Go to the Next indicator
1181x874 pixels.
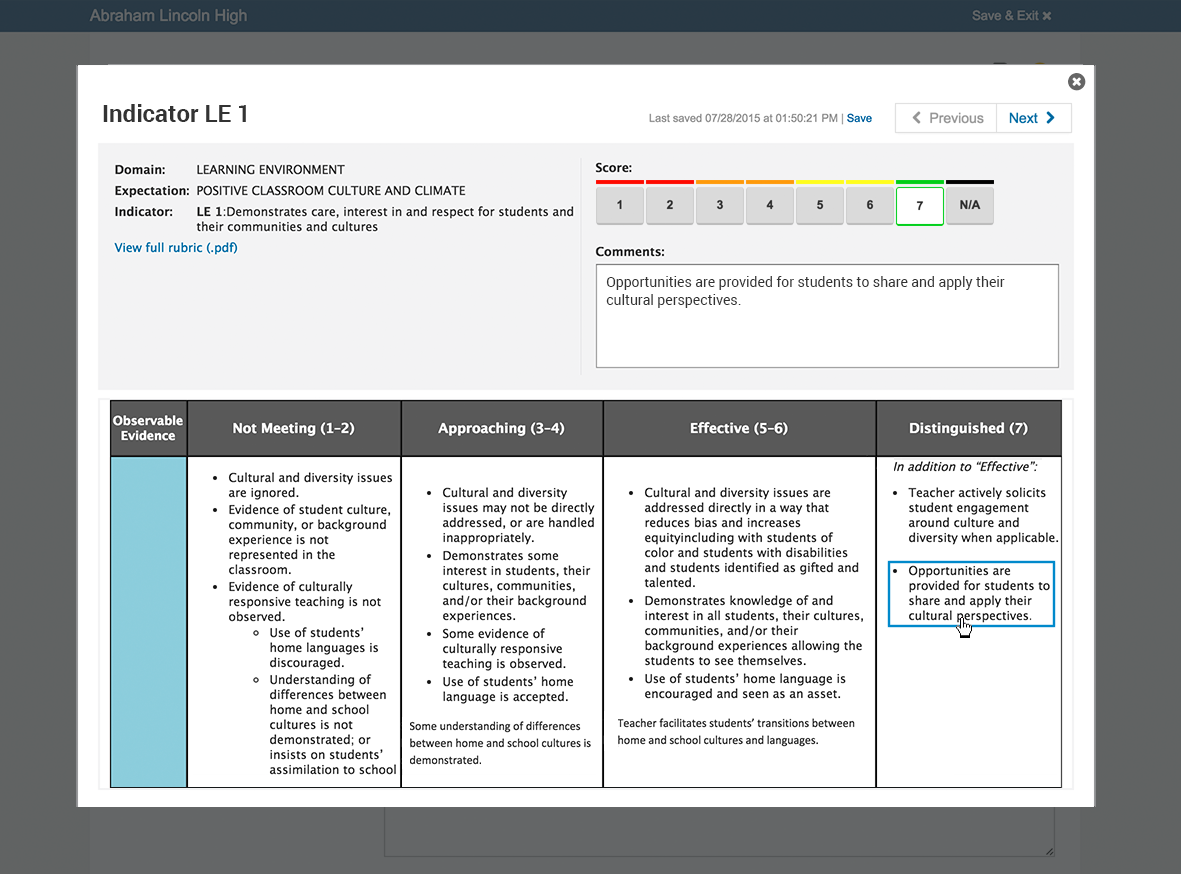pyautogui.click(x=1033, y=118)
